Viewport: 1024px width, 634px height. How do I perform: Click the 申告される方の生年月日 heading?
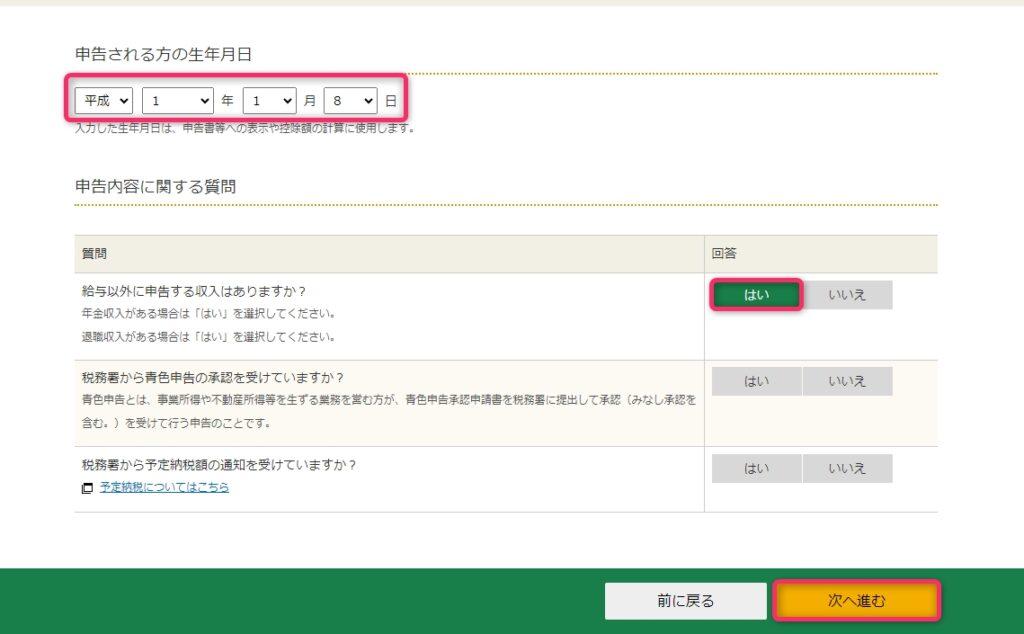[x=160, y=57]
